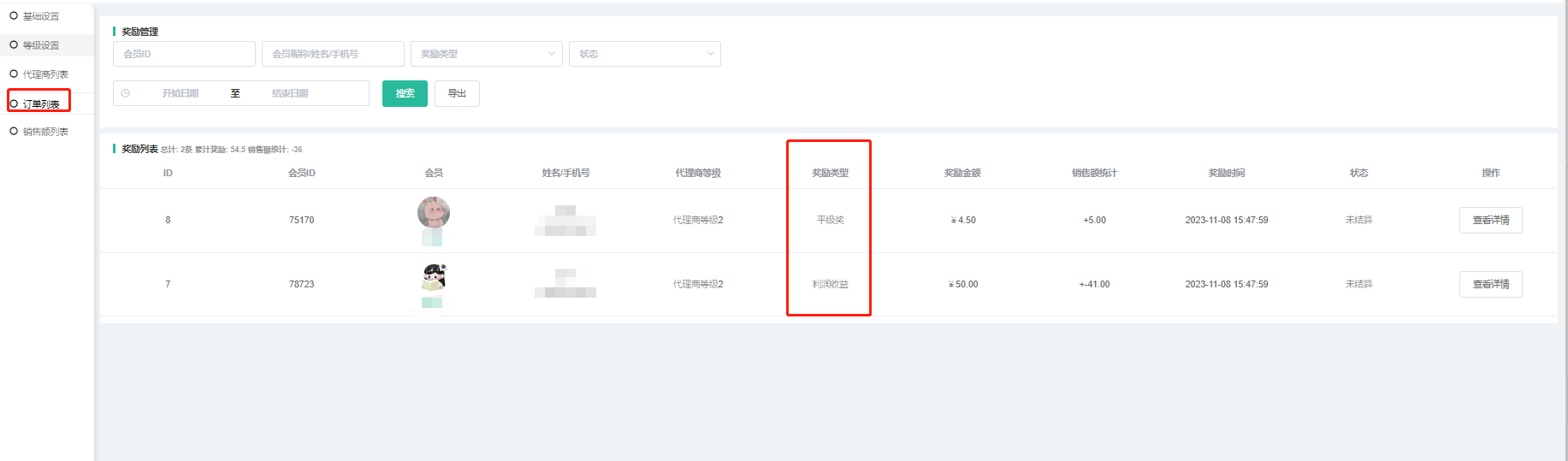
Task: Open 等级设置 in the sidebar
Action: pyautogui.click(x=40, y=45)
